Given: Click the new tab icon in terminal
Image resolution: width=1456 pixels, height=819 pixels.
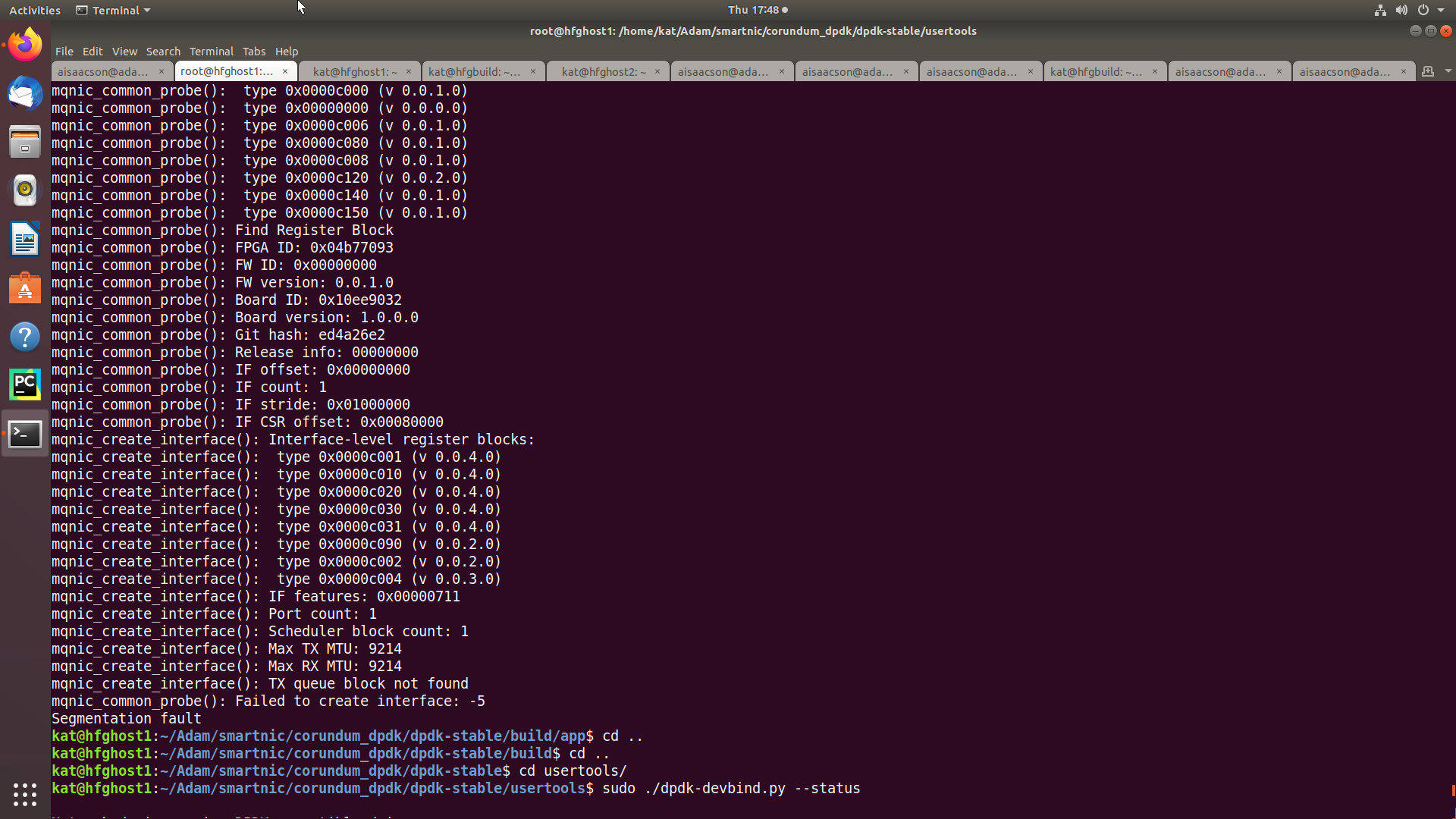Looking at the screenshot, I should click(x=1428, y=71).
